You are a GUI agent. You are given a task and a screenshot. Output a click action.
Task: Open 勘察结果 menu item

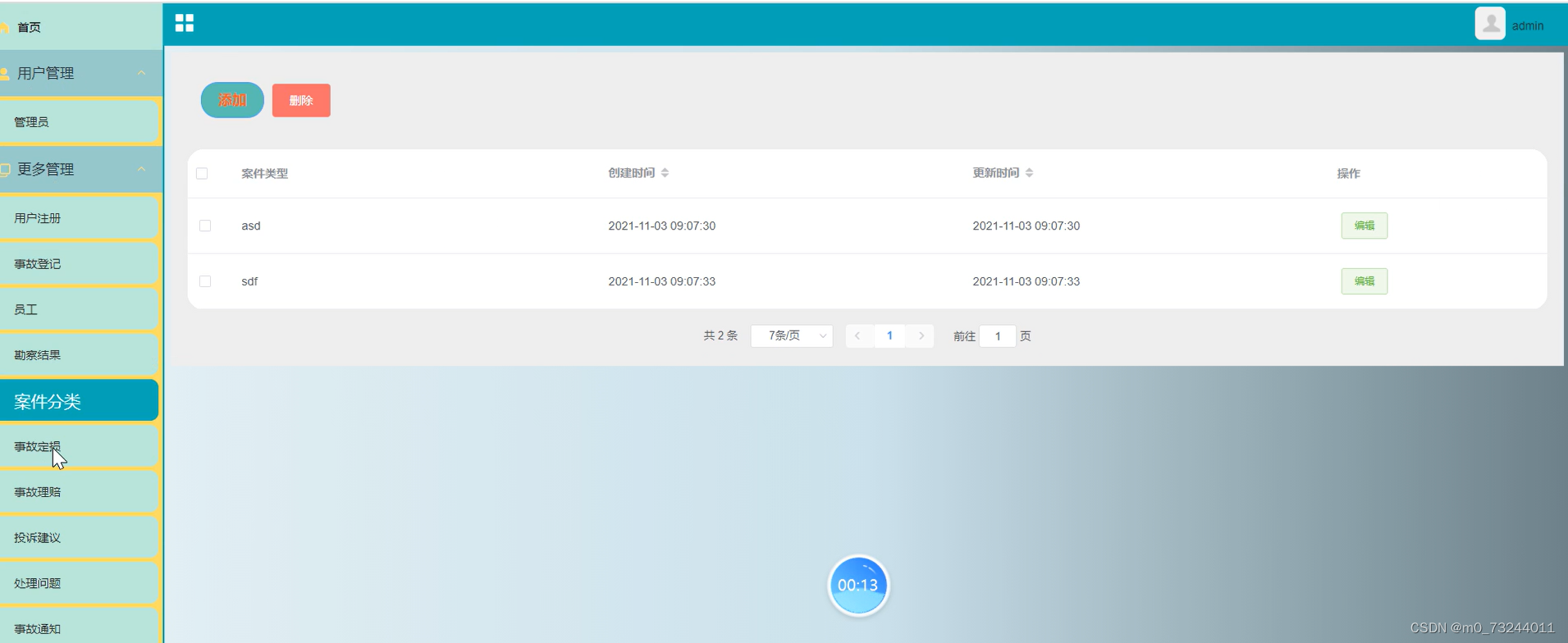point(79,355)
